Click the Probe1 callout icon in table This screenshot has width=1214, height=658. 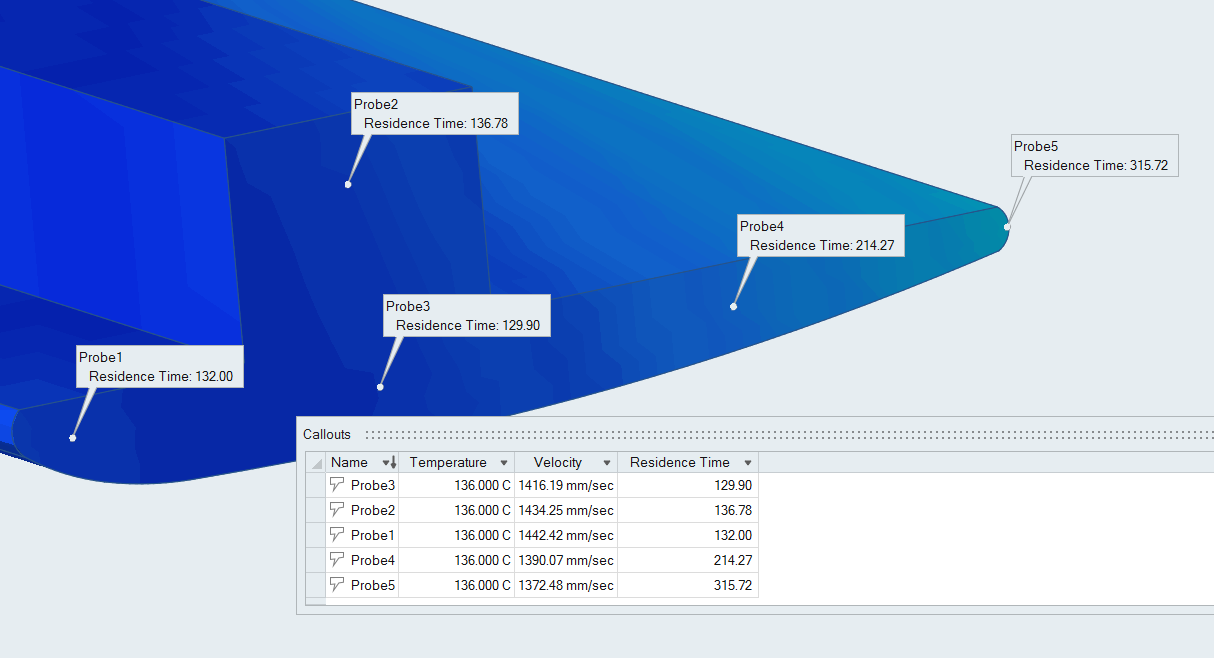tap(337, 535)
